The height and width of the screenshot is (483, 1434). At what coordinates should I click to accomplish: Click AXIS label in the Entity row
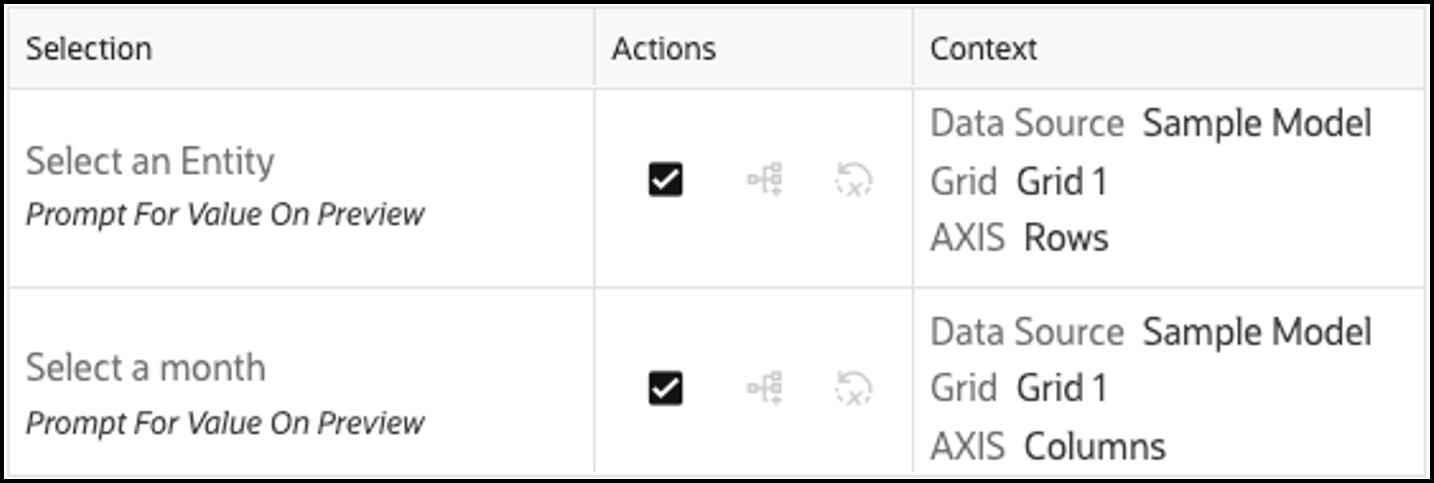(x=967, y=239)
